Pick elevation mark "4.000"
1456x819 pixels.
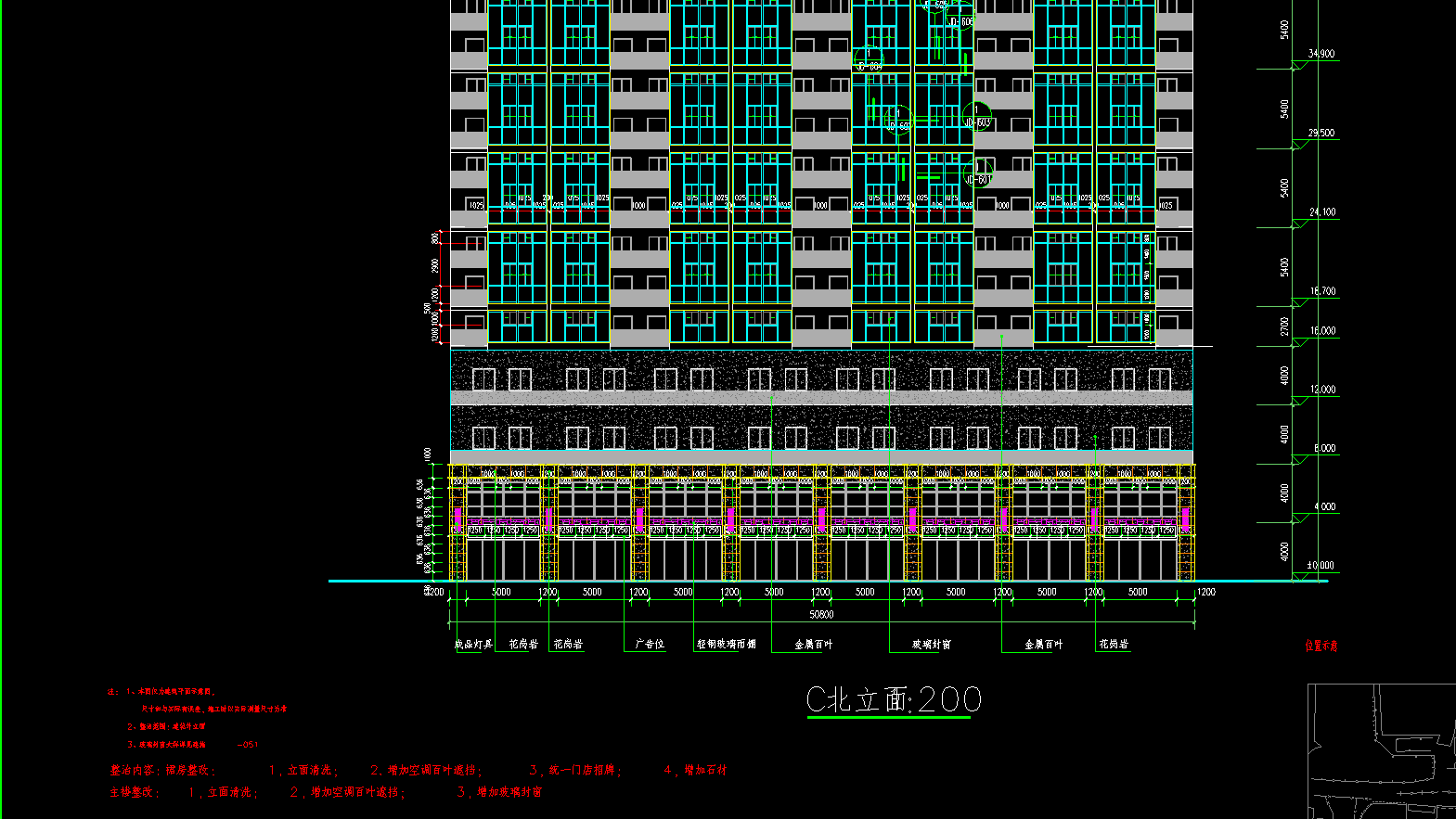click(1324, 507)
